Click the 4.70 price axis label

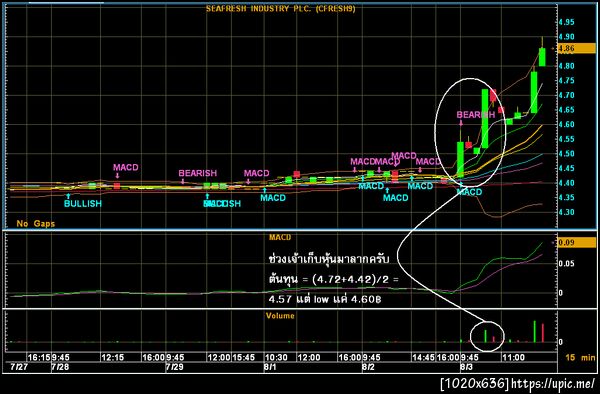click(x=566, y=95)
